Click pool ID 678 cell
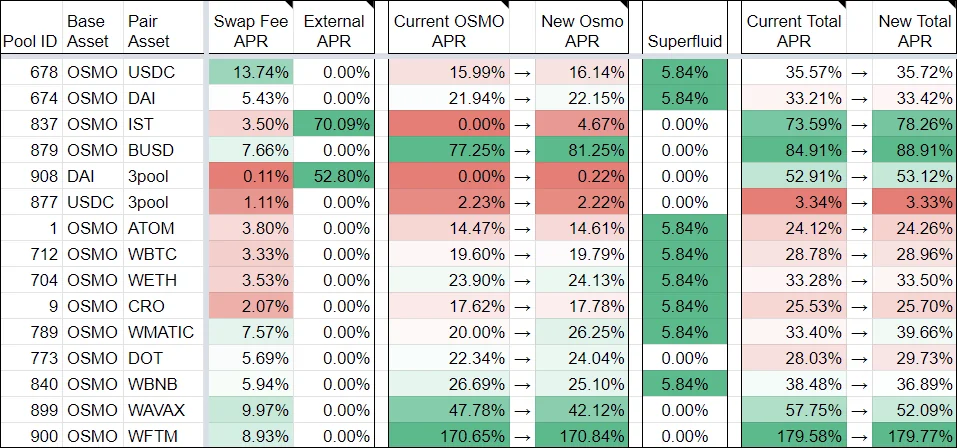Screen dimensions: 957x448 click(x=31, y=72)
